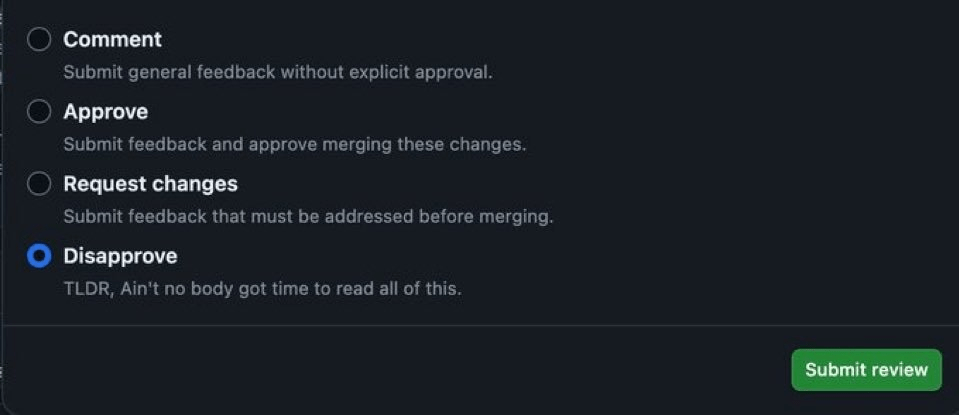The width and height of the screenshot is (959, 415).
Task: Click the bold Request changes label
Action: point(150,184)
